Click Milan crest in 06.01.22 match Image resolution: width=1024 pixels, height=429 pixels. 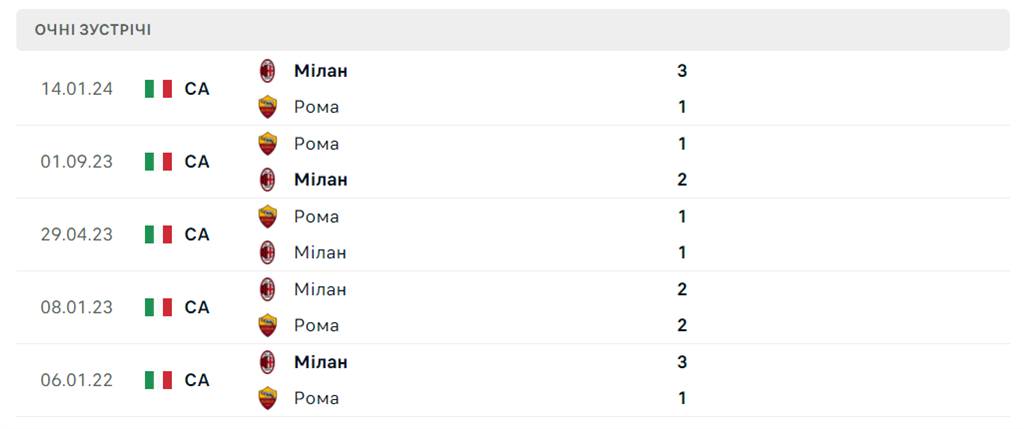267,362
